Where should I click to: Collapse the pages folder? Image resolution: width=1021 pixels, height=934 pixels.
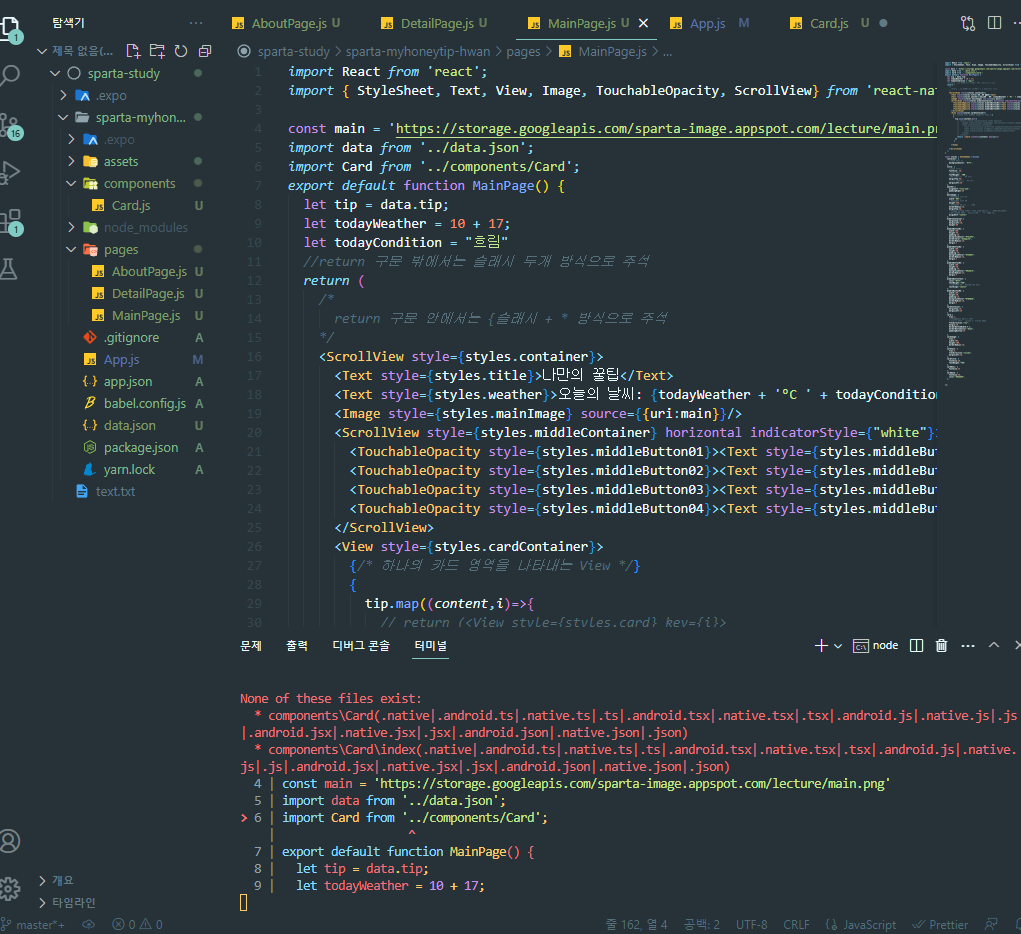tap(121, 249)
